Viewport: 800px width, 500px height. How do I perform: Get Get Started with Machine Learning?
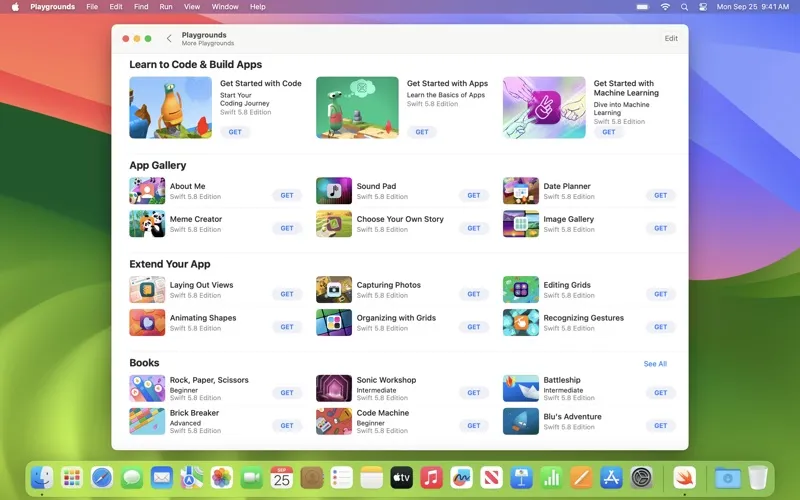click(609, 132)
